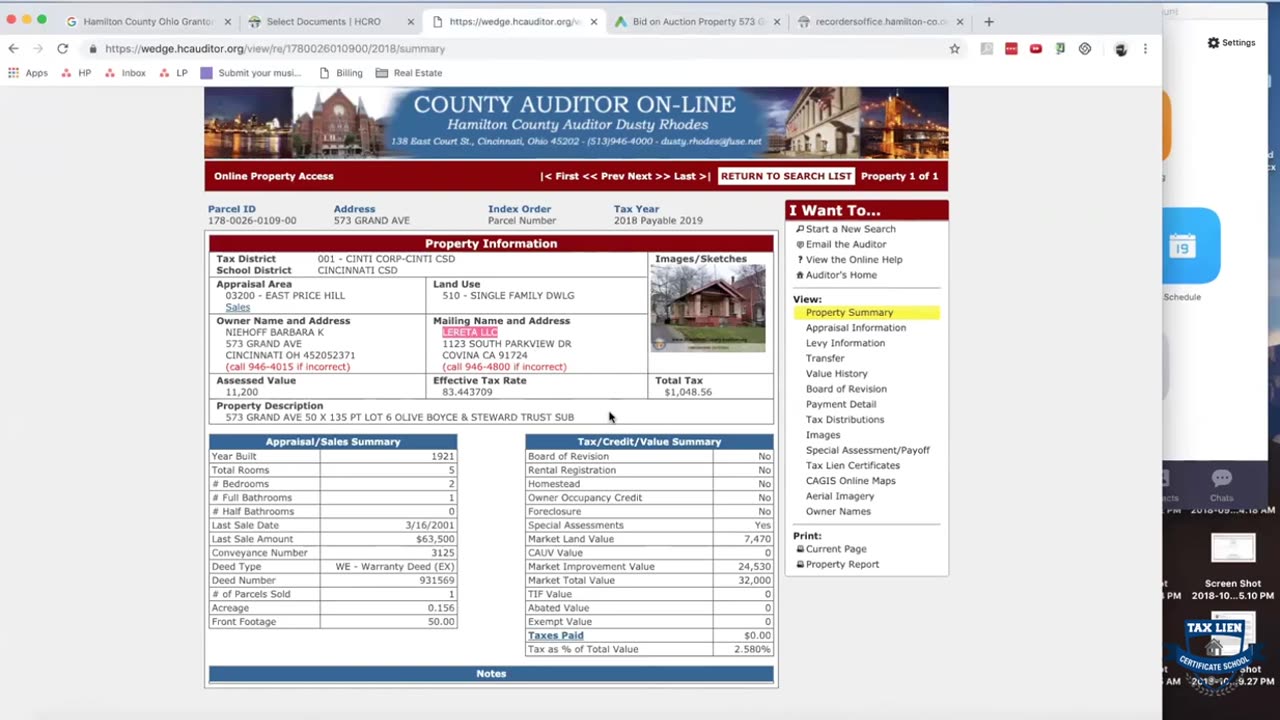Click the highlighted LERETA LLC mailing name
This screenshot has width=1280, height=720.
tap(470, 332)
